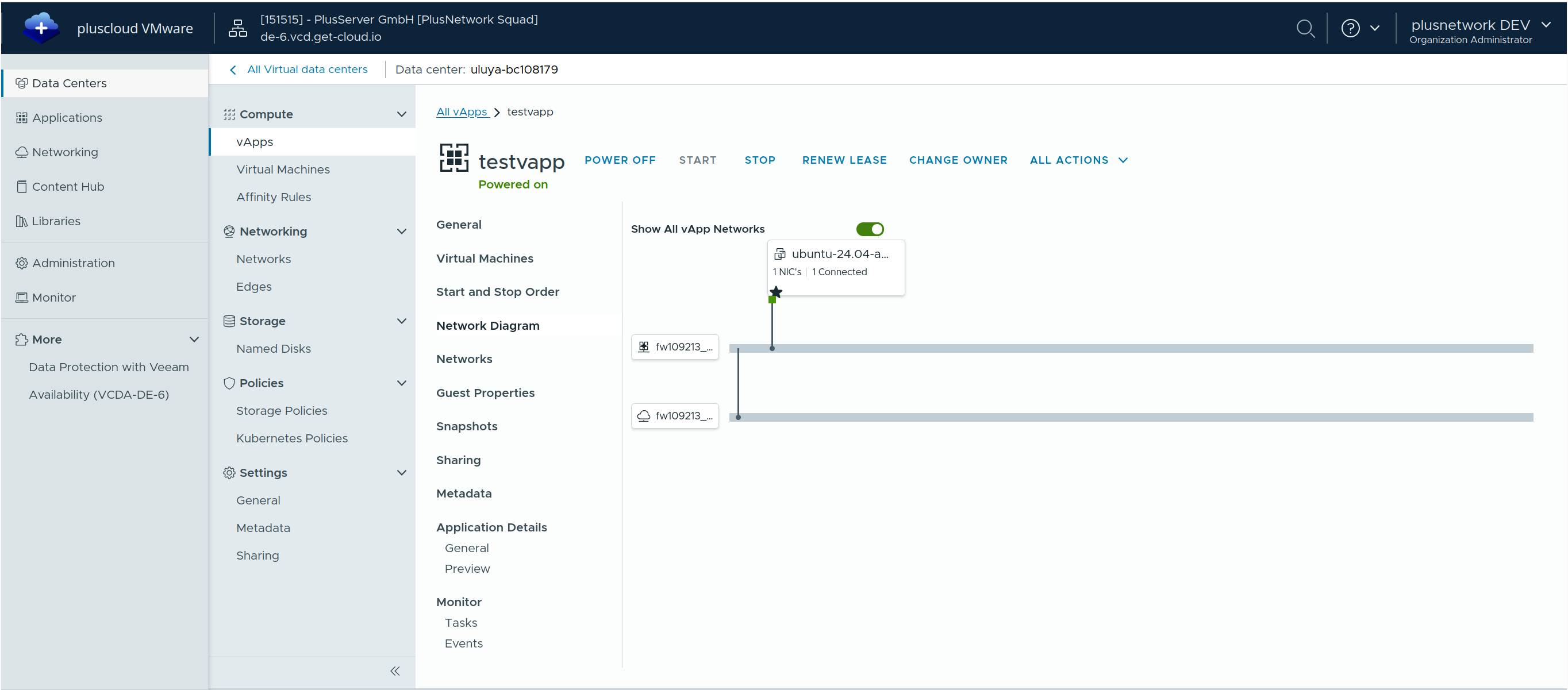Screen dimensions: 1568x690
Task: Click the star primary NIC marker
Action: [776, 291]
